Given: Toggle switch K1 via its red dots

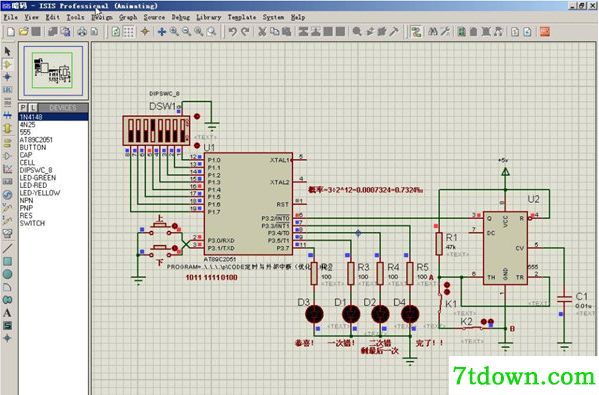Looking at the screenshot, I should coord(447,288).
